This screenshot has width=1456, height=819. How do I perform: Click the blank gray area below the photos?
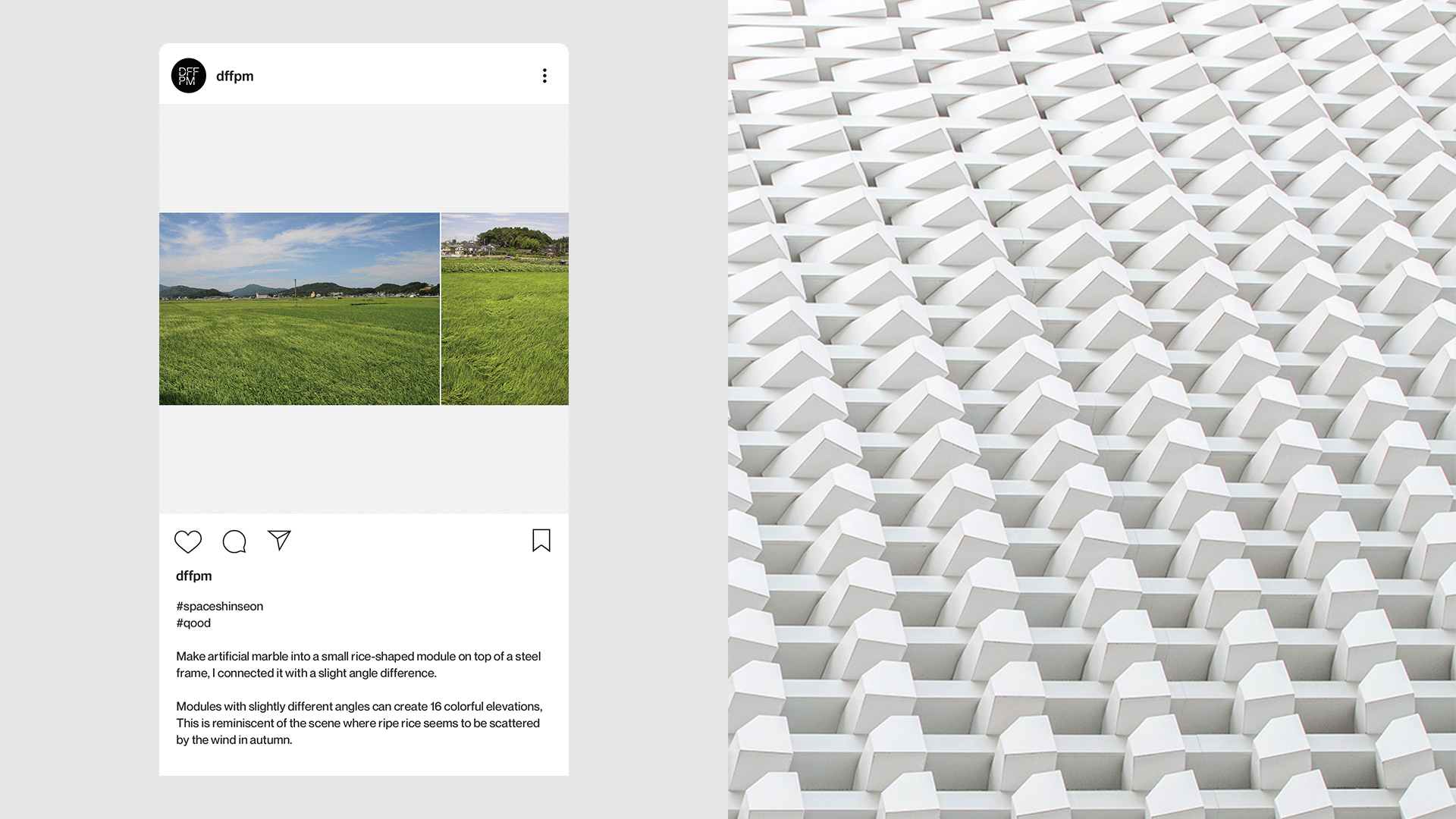pos(364,460)
